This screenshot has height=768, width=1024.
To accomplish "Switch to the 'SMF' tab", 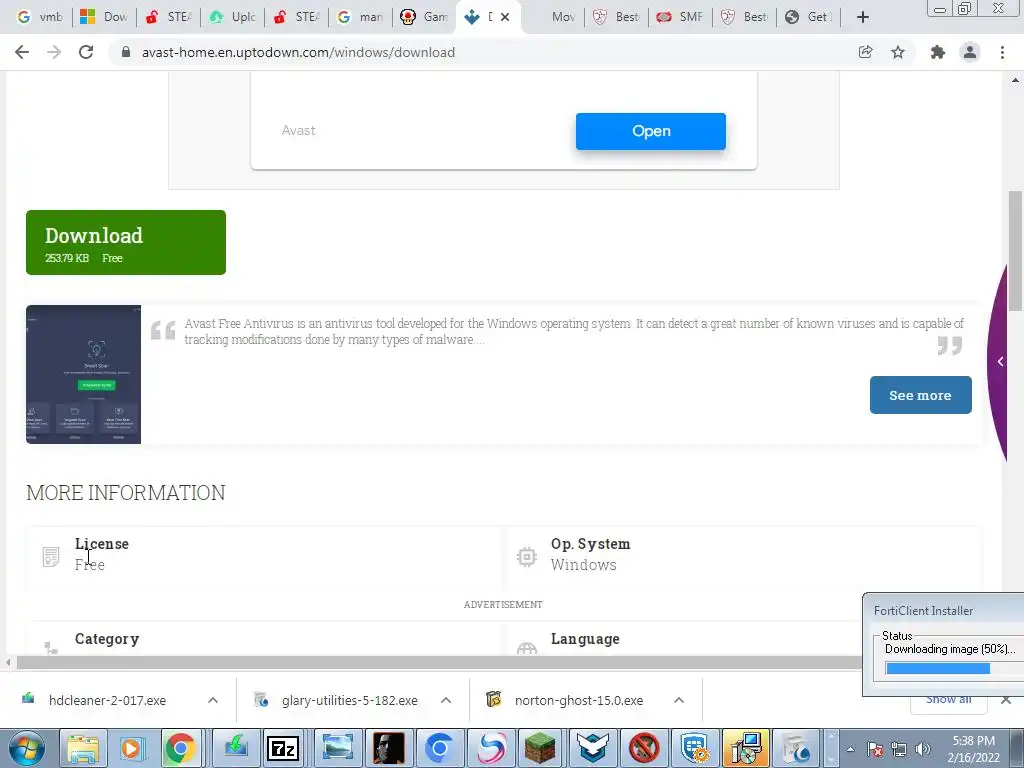I will tap(680, 17).
